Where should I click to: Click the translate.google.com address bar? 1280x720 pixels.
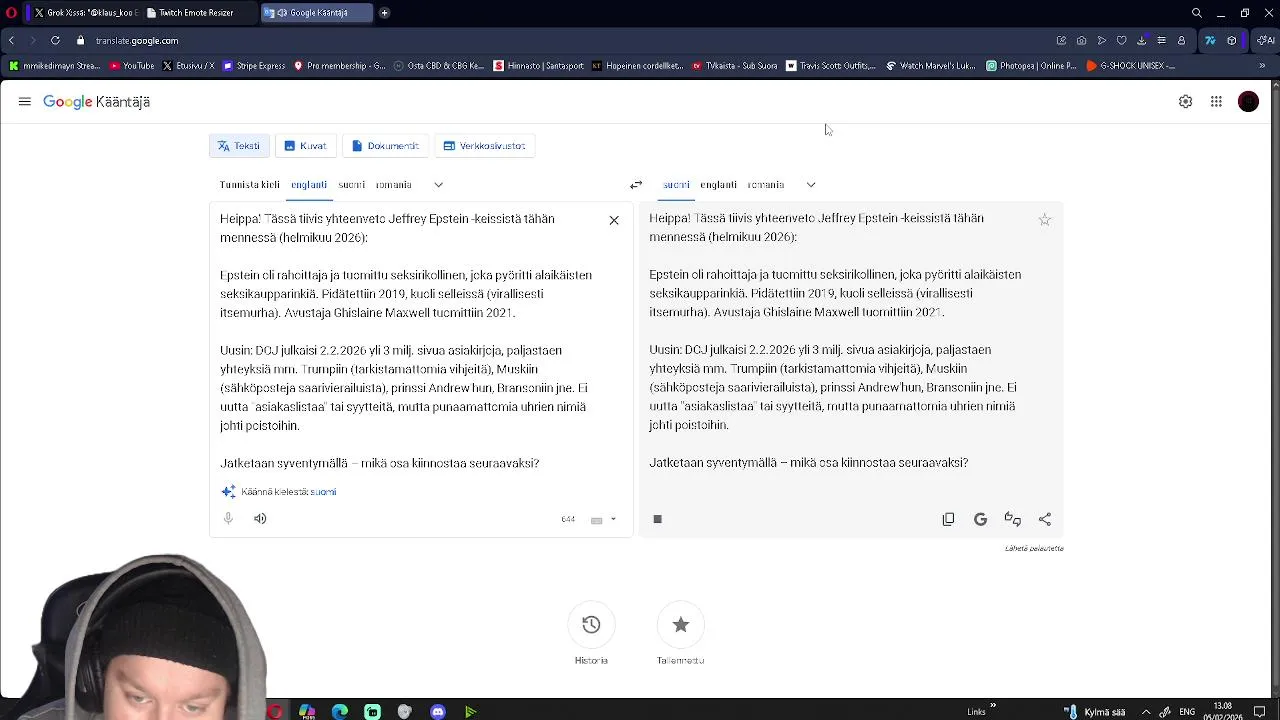137,41
